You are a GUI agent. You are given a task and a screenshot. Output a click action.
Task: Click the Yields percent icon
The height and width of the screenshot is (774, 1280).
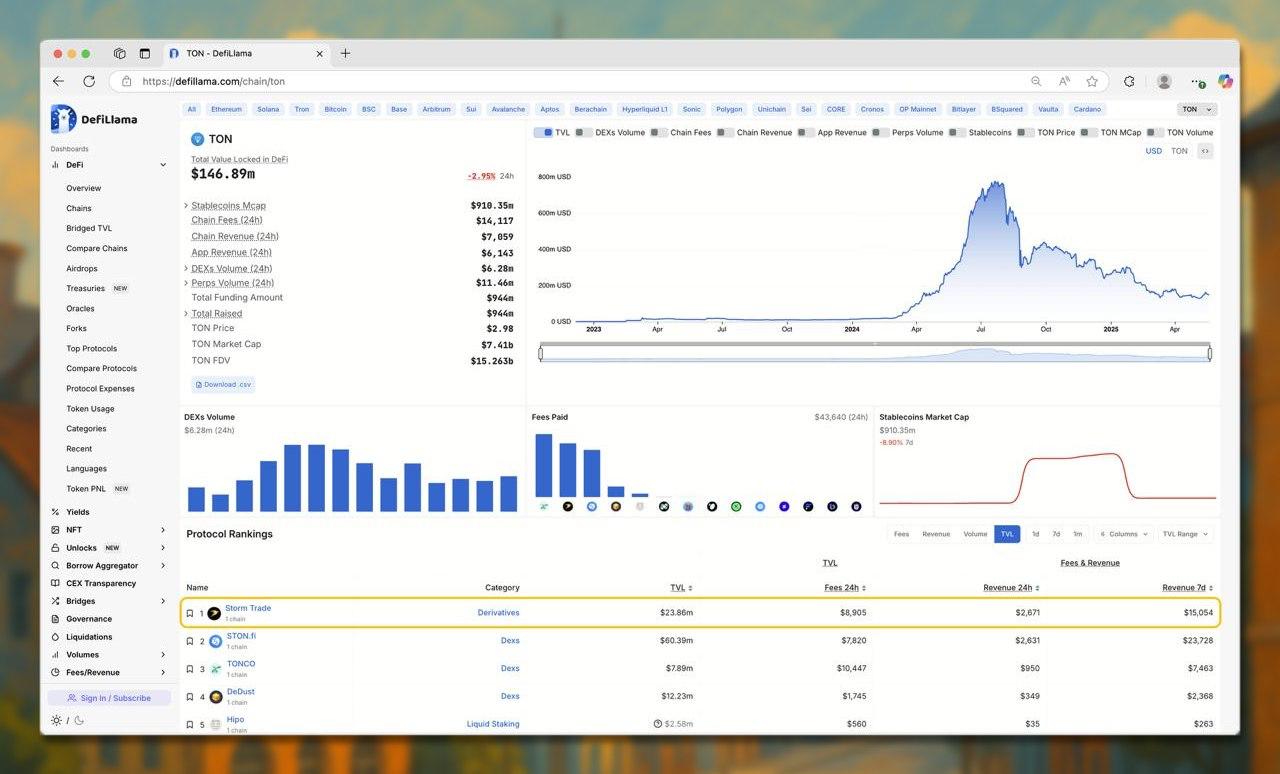56,512
